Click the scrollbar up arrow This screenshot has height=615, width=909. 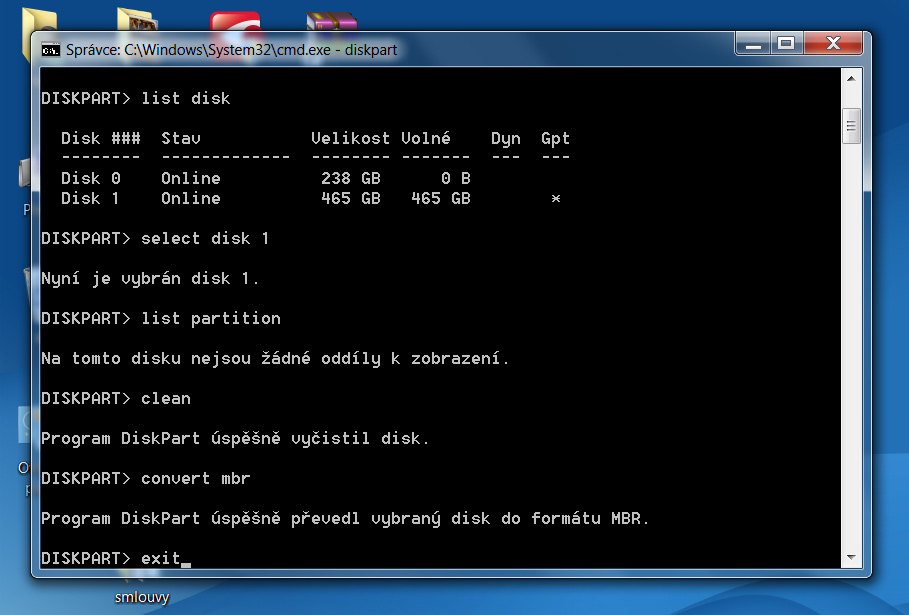pyautogui.click(x=851, y=78)
